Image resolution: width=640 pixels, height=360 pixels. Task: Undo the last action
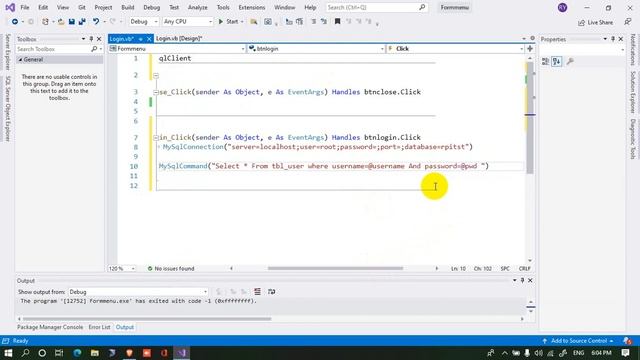(96, 22)
